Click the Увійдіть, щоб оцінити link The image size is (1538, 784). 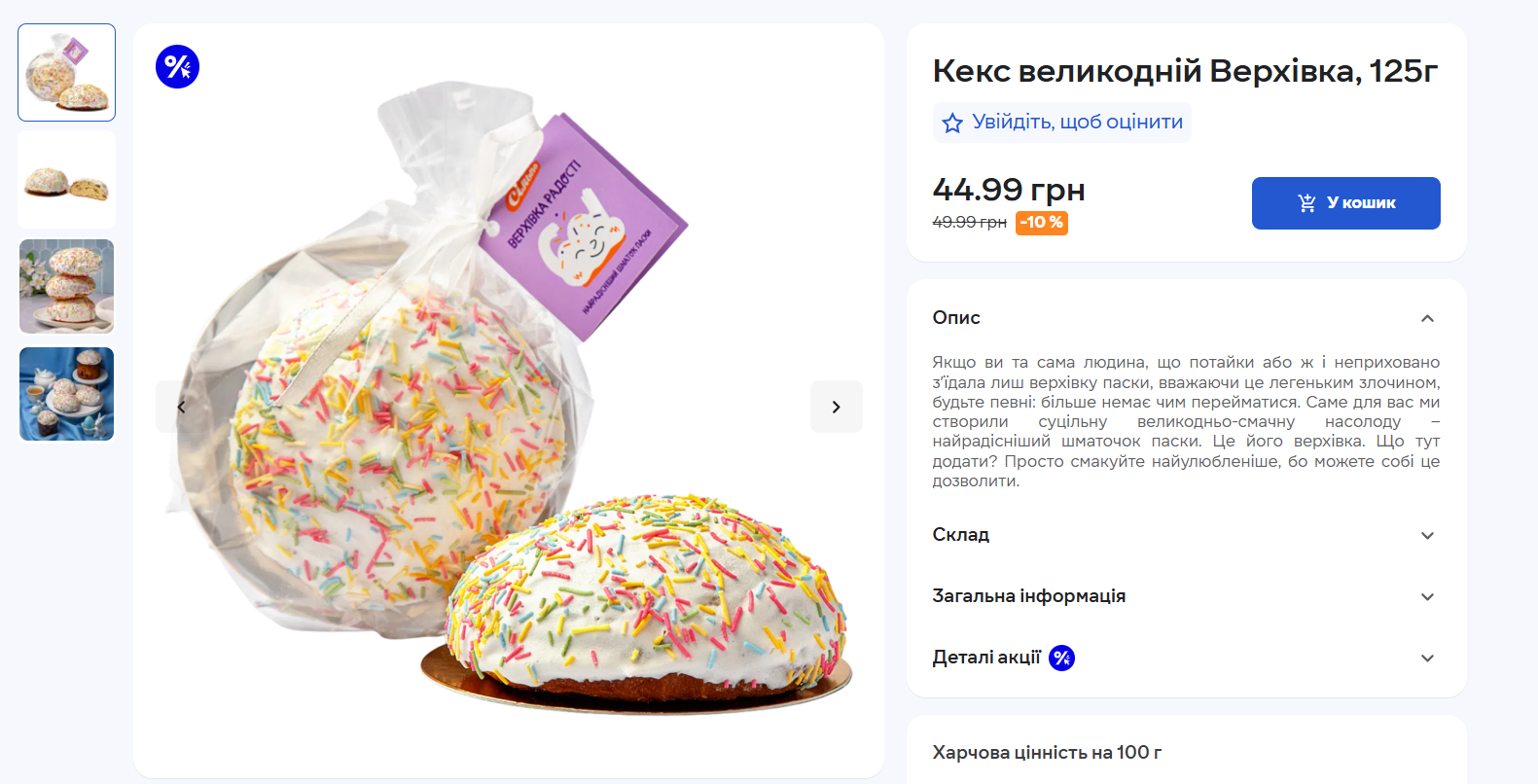1077,123
